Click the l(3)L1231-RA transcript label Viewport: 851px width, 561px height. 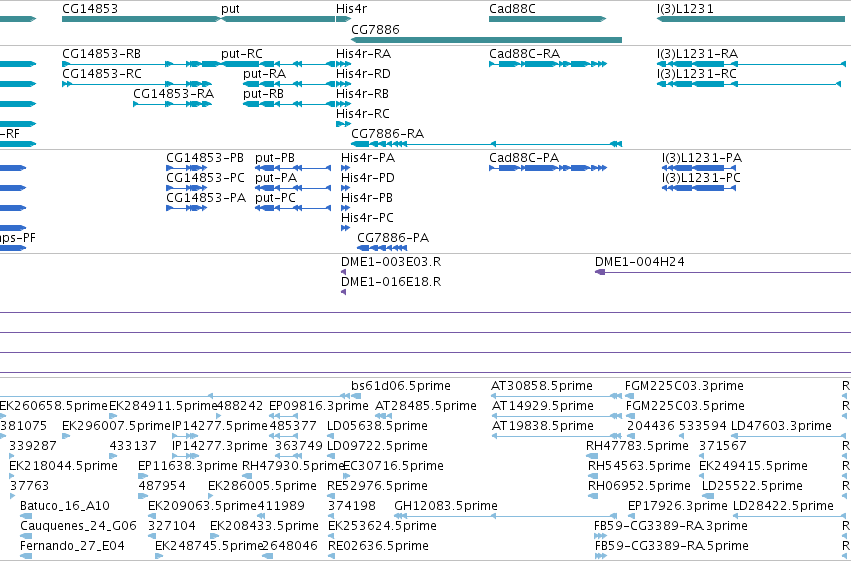(697, 54)
